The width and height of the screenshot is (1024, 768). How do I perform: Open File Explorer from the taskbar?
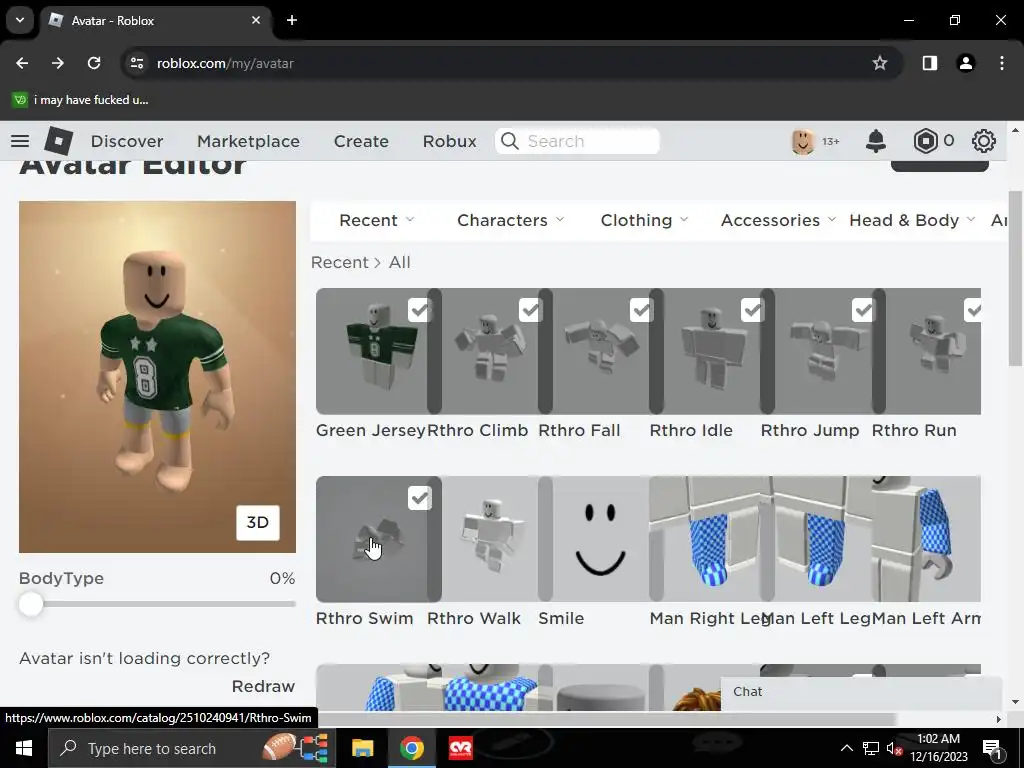(362, 748)
